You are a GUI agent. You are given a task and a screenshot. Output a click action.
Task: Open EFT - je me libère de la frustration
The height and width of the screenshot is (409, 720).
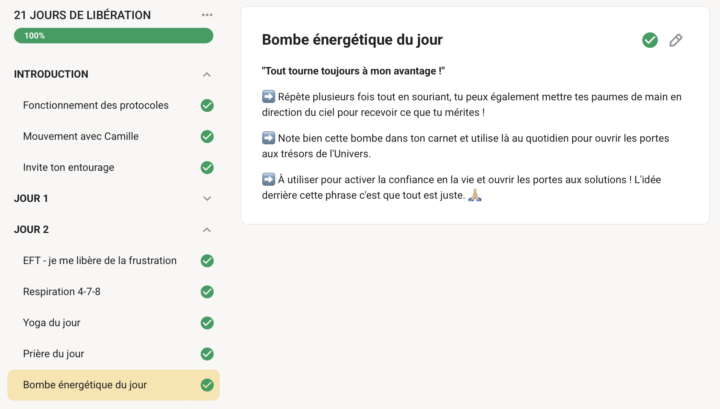[x=100, y=261]
